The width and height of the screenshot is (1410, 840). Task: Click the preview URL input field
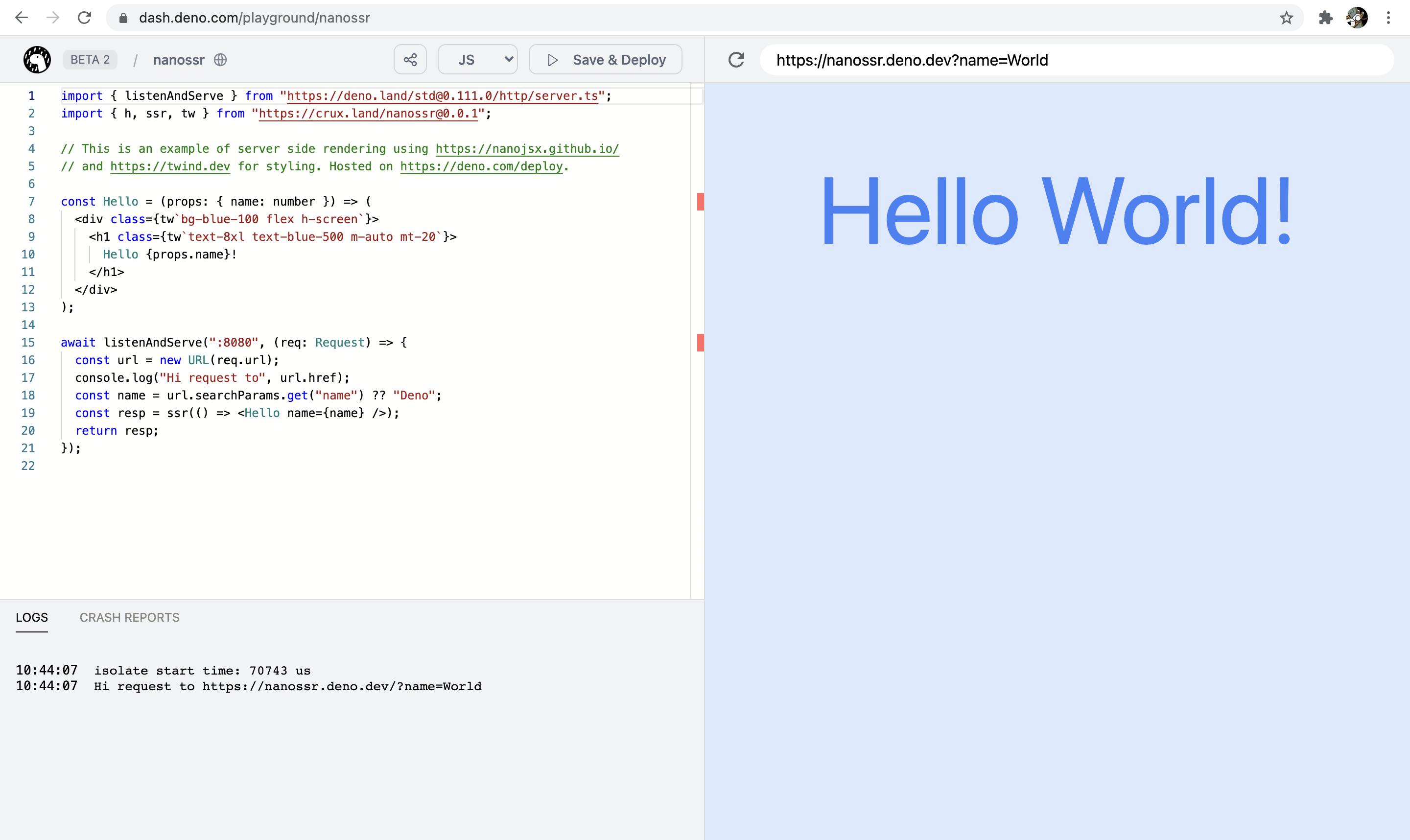[x=1076, y=60]
